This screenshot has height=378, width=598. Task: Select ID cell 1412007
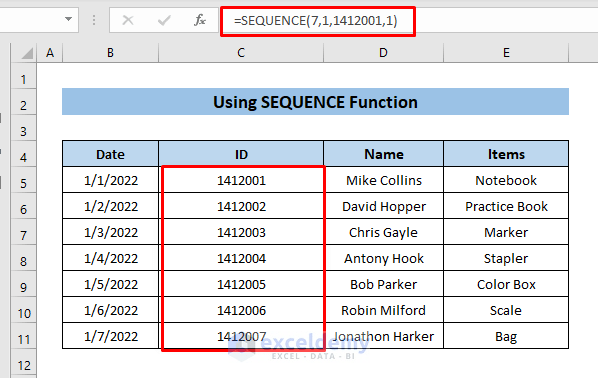(241, 336)
